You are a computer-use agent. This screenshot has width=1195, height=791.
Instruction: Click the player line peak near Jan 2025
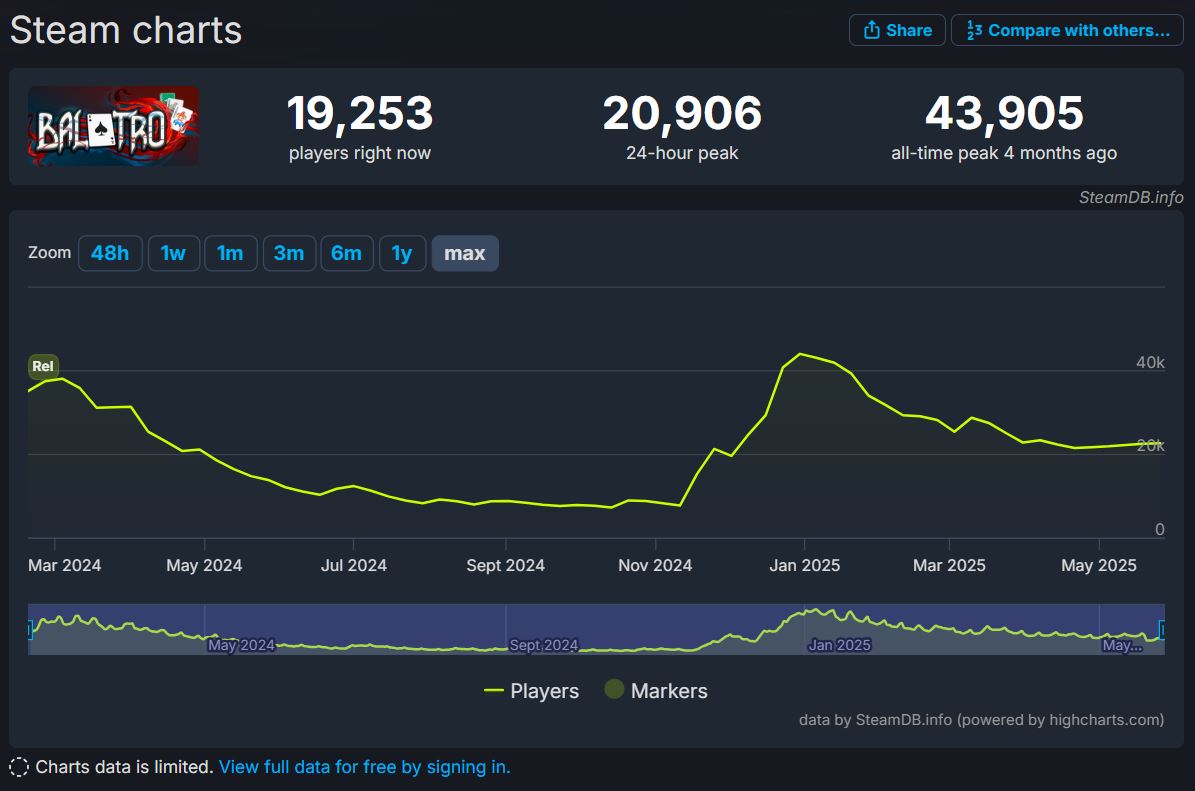799,354
